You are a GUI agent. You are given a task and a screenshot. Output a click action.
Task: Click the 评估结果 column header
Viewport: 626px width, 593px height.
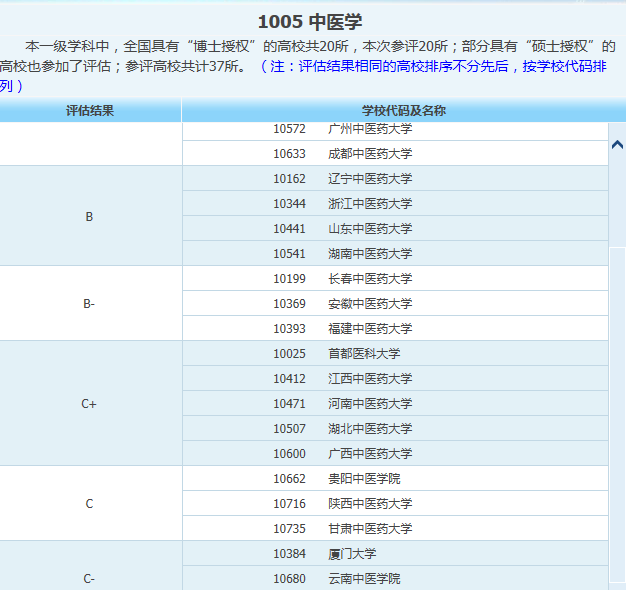(90, 111)
